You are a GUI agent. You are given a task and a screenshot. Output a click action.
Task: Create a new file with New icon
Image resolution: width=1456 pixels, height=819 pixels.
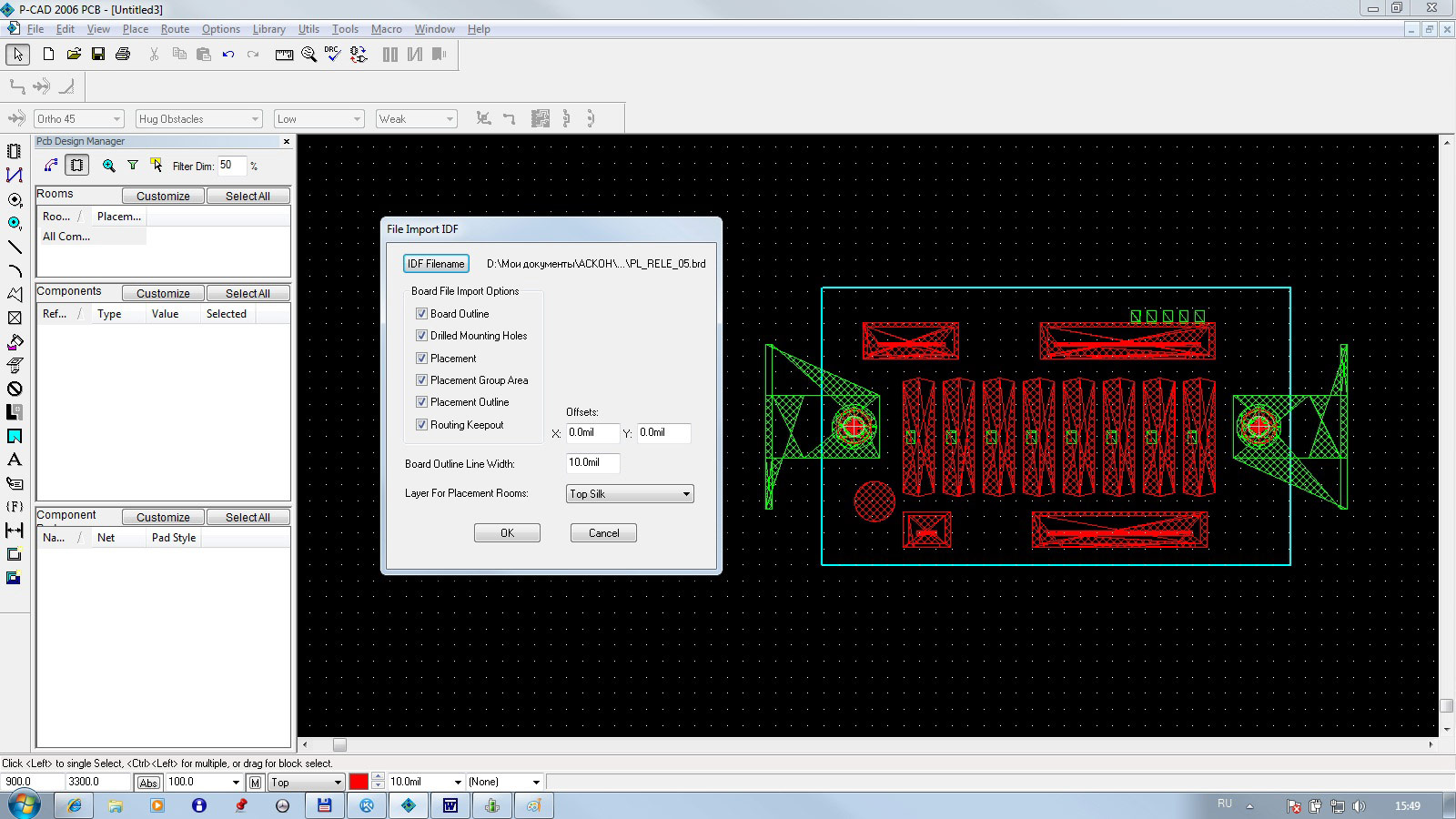click(x=48, y=55)
